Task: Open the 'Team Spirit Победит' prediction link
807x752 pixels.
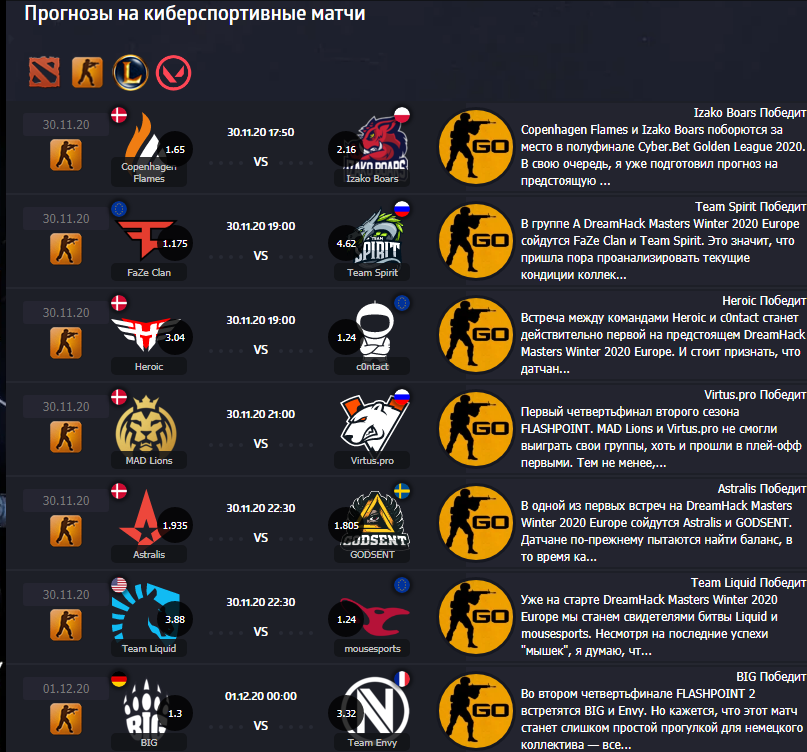Action: pyautogui.click(x=750, y=207)
